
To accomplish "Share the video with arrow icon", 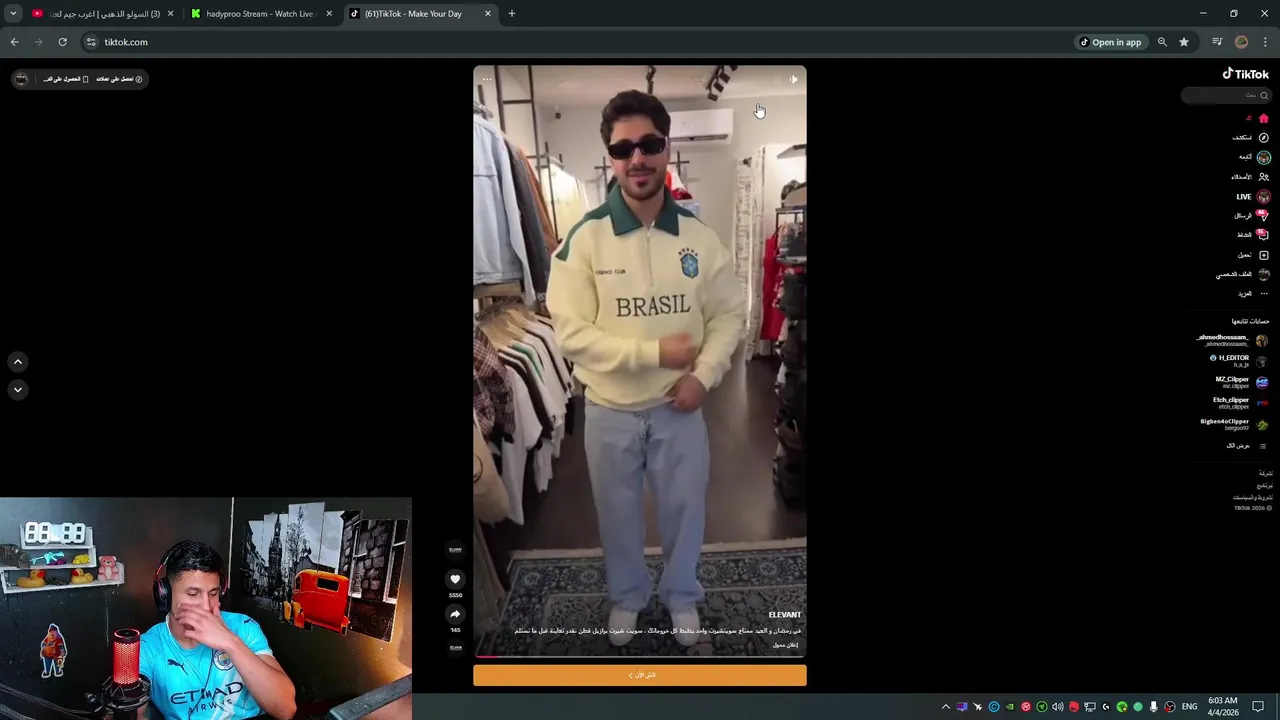I will [455, 614].
